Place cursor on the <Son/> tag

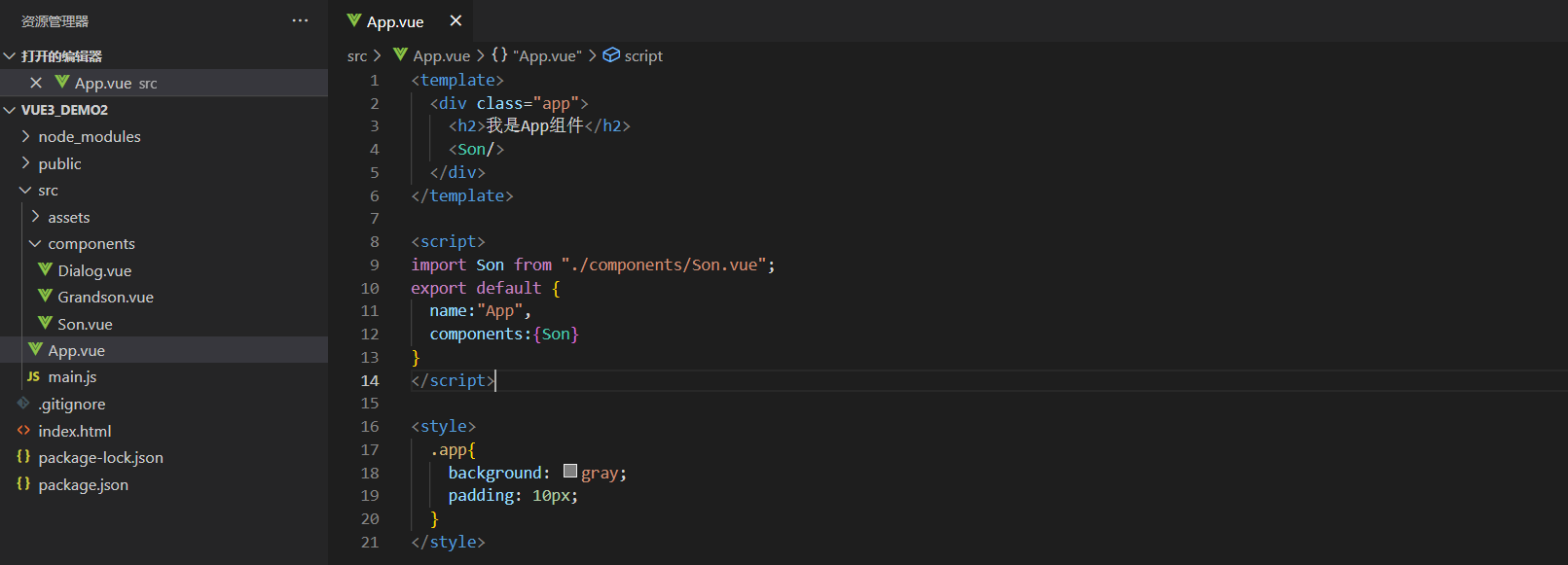click(476, 149)
